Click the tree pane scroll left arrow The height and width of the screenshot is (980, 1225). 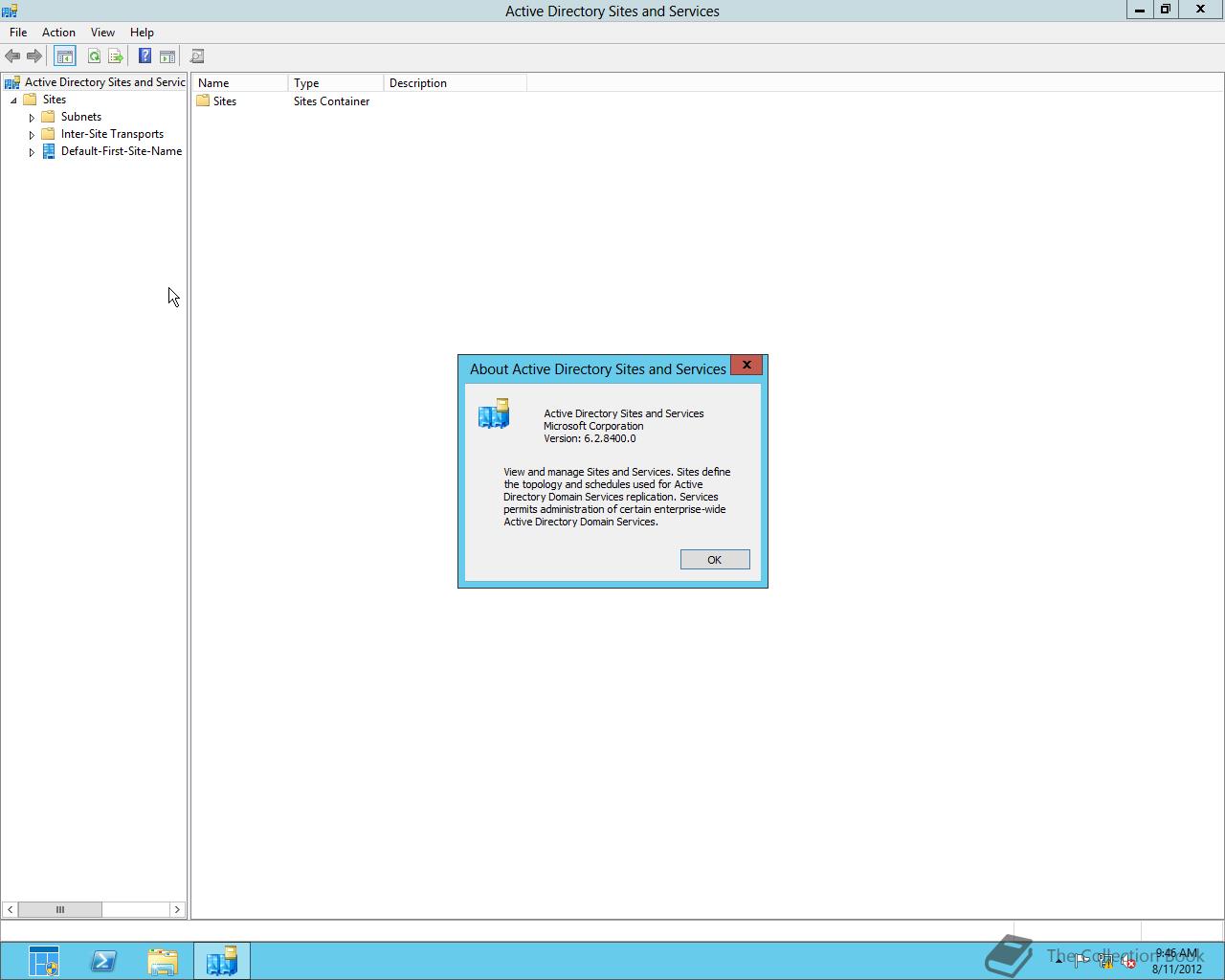pyautogui.click(x=10, y=909)
